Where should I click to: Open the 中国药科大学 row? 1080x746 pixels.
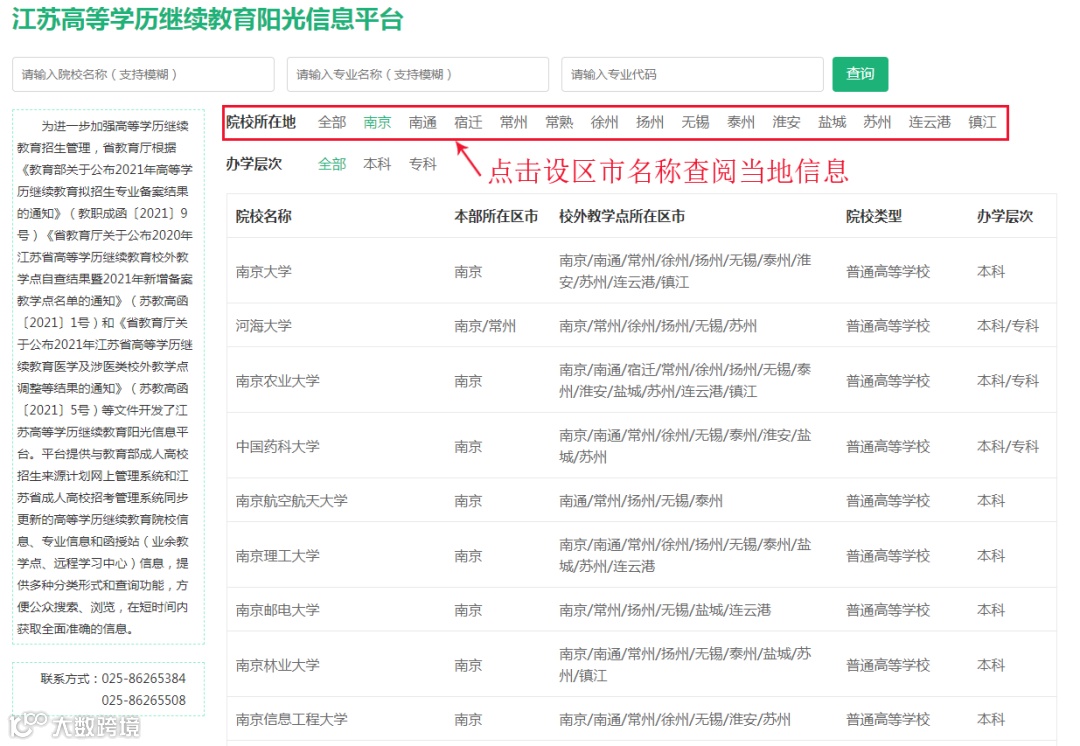coord(641,446)
